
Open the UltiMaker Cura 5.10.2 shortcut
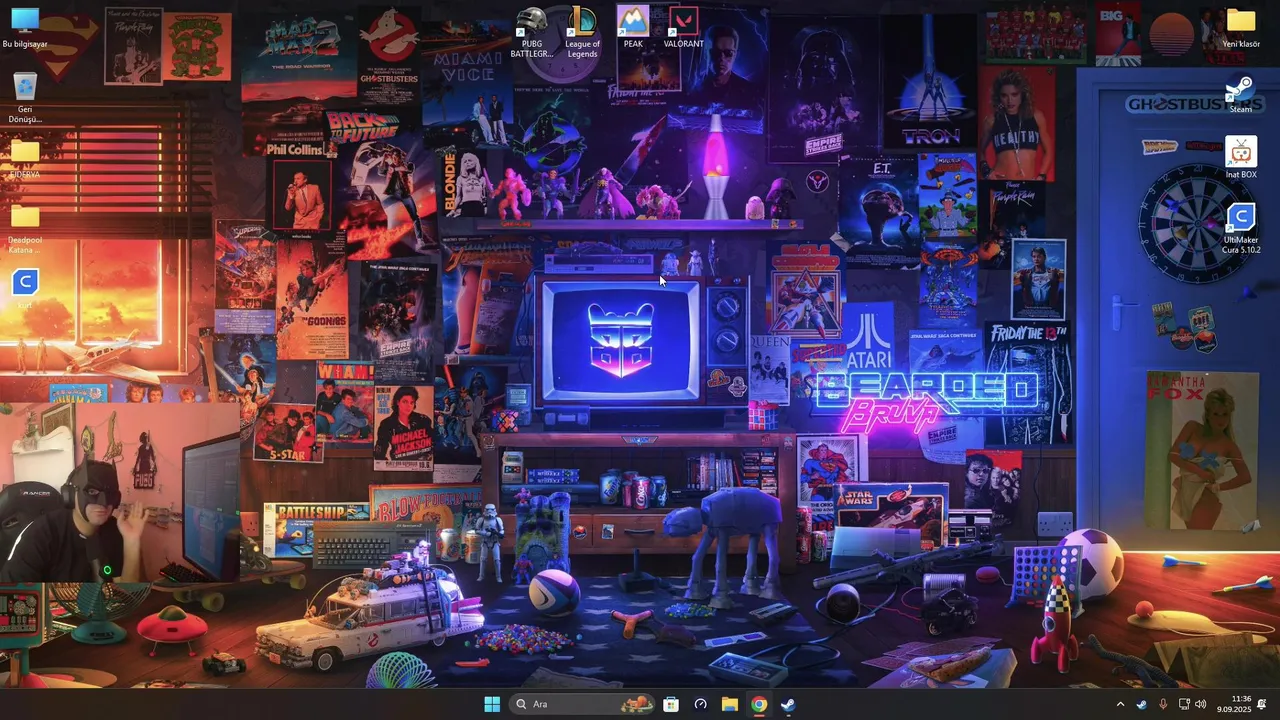click(1241, 229)
